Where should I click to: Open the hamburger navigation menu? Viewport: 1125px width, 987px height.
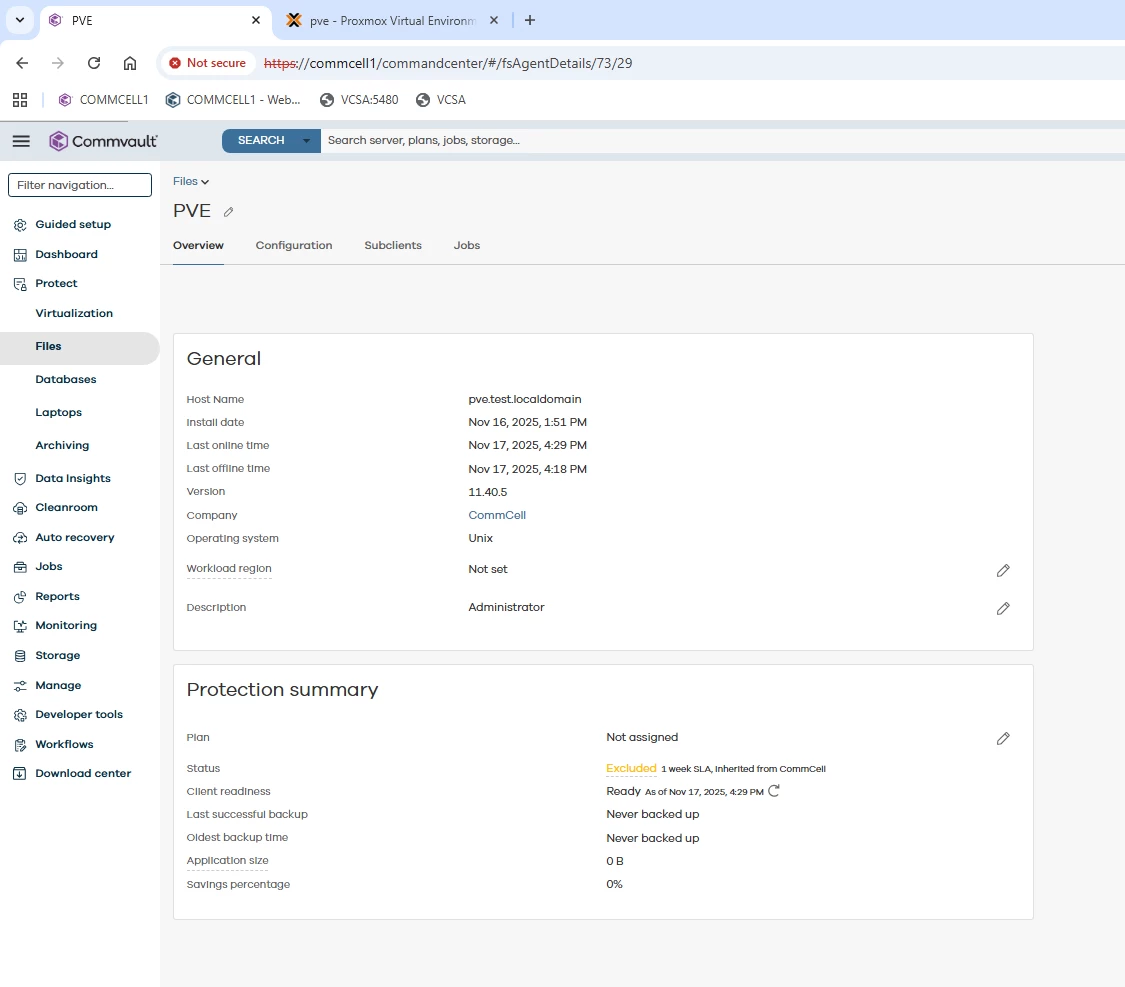click(22, 141)
